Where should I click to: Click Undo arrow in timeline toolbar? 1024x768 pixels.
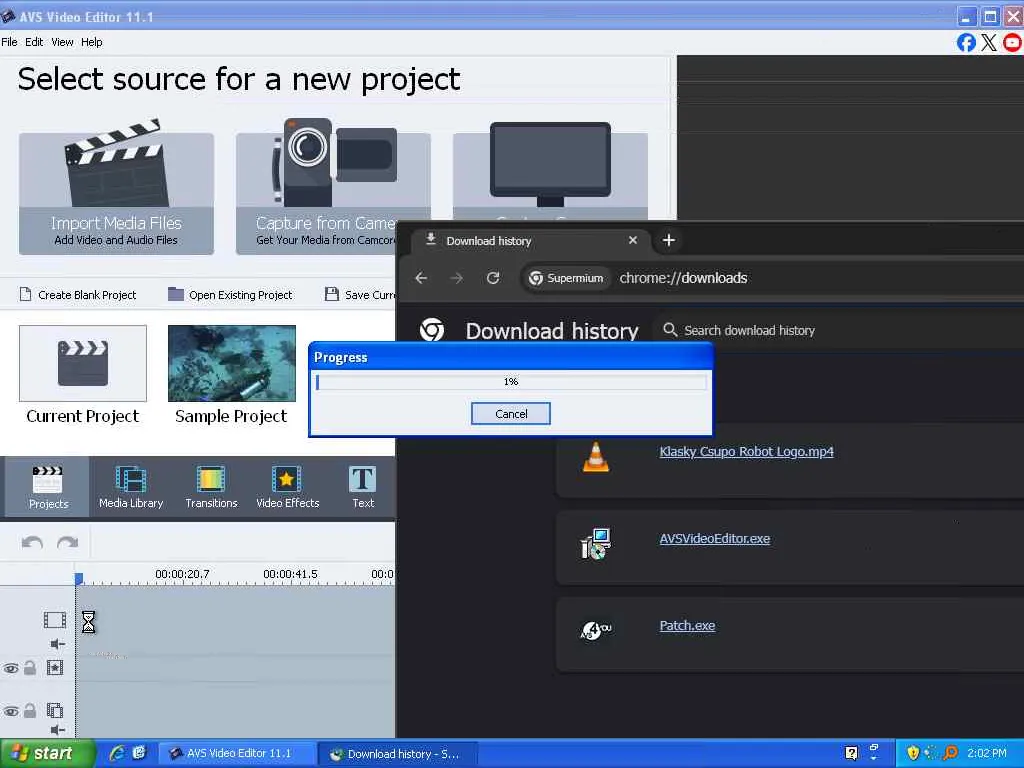(x=32, y=543)
